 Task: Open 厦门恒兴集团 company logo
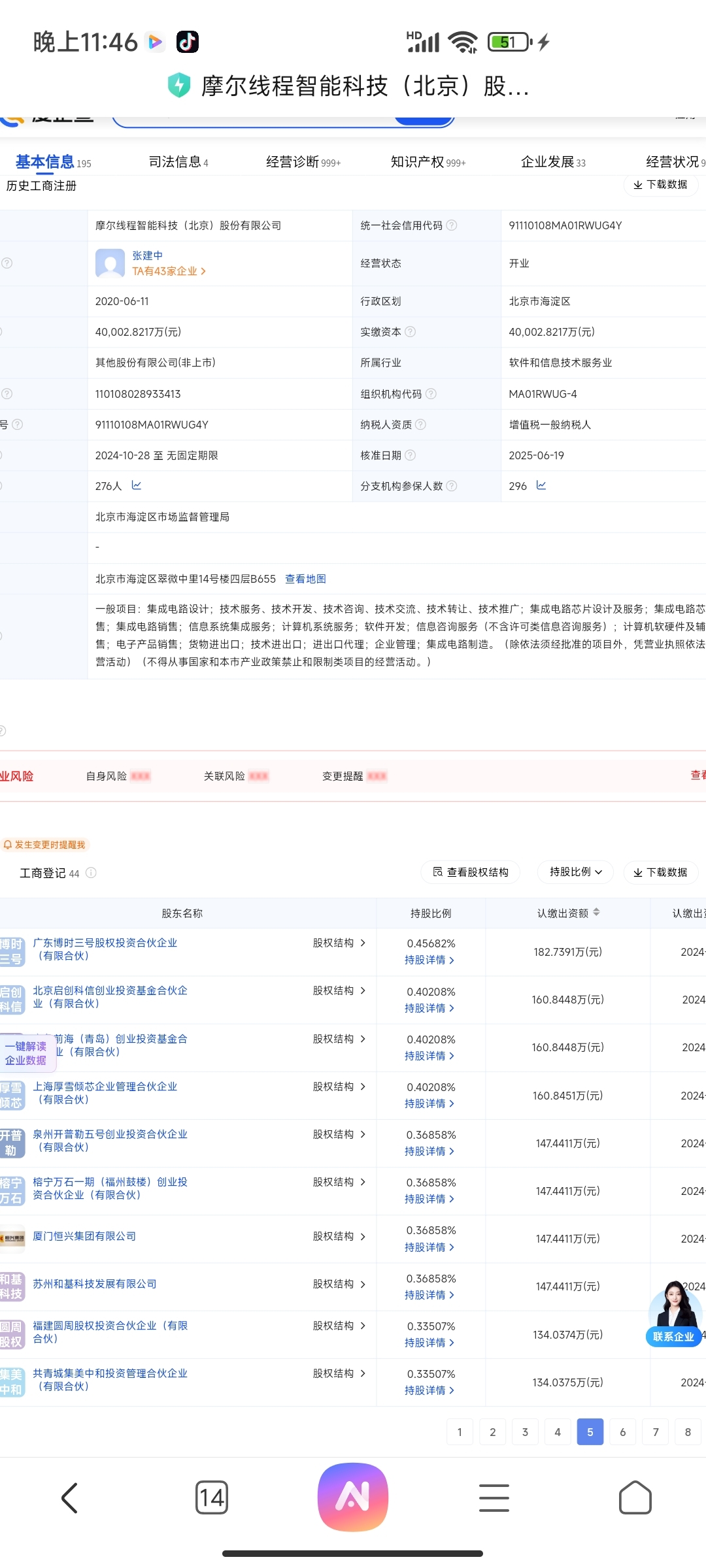(12, 1238)
